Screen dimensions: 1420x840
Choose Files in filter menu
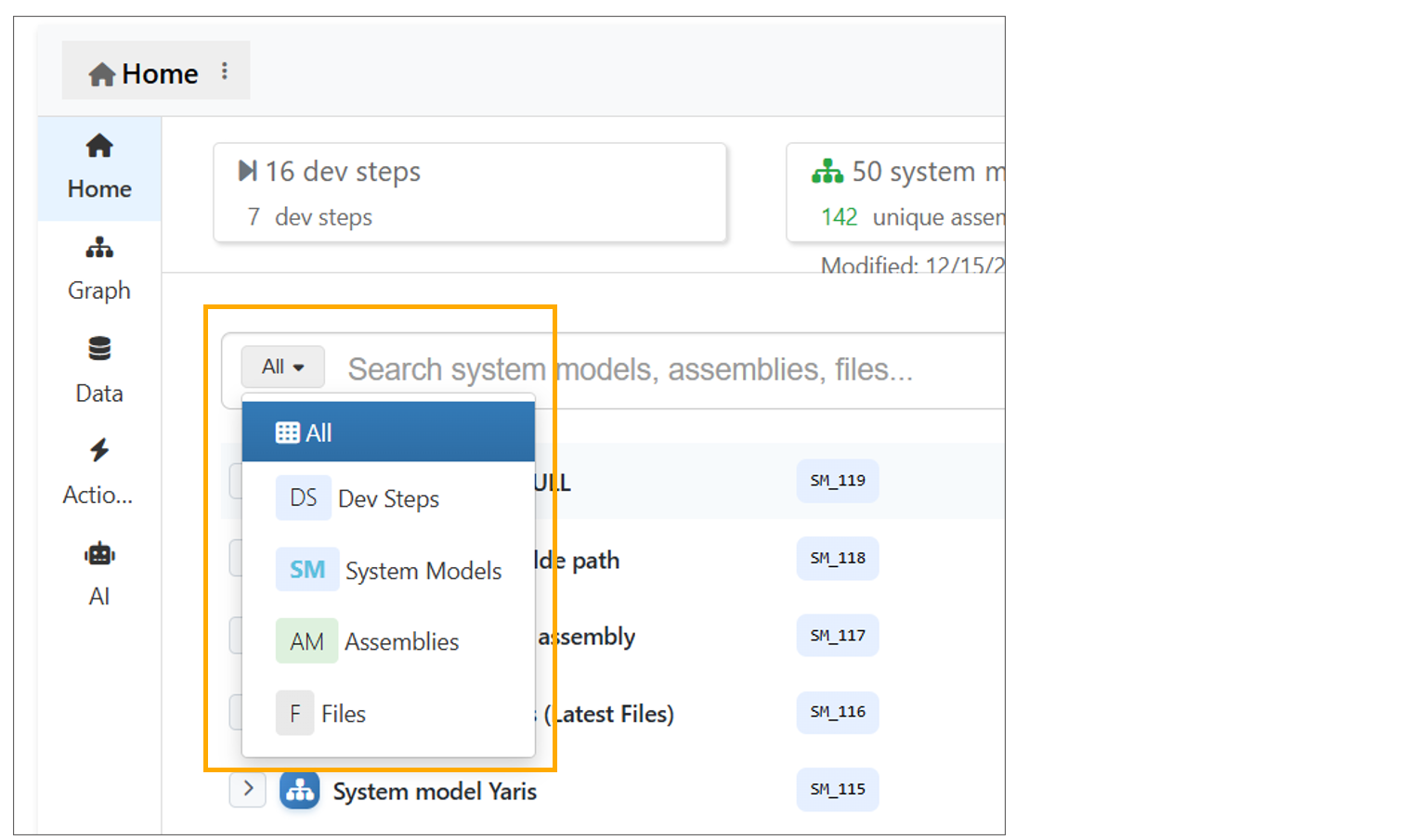pyautogui.click(x=388, y=714)
